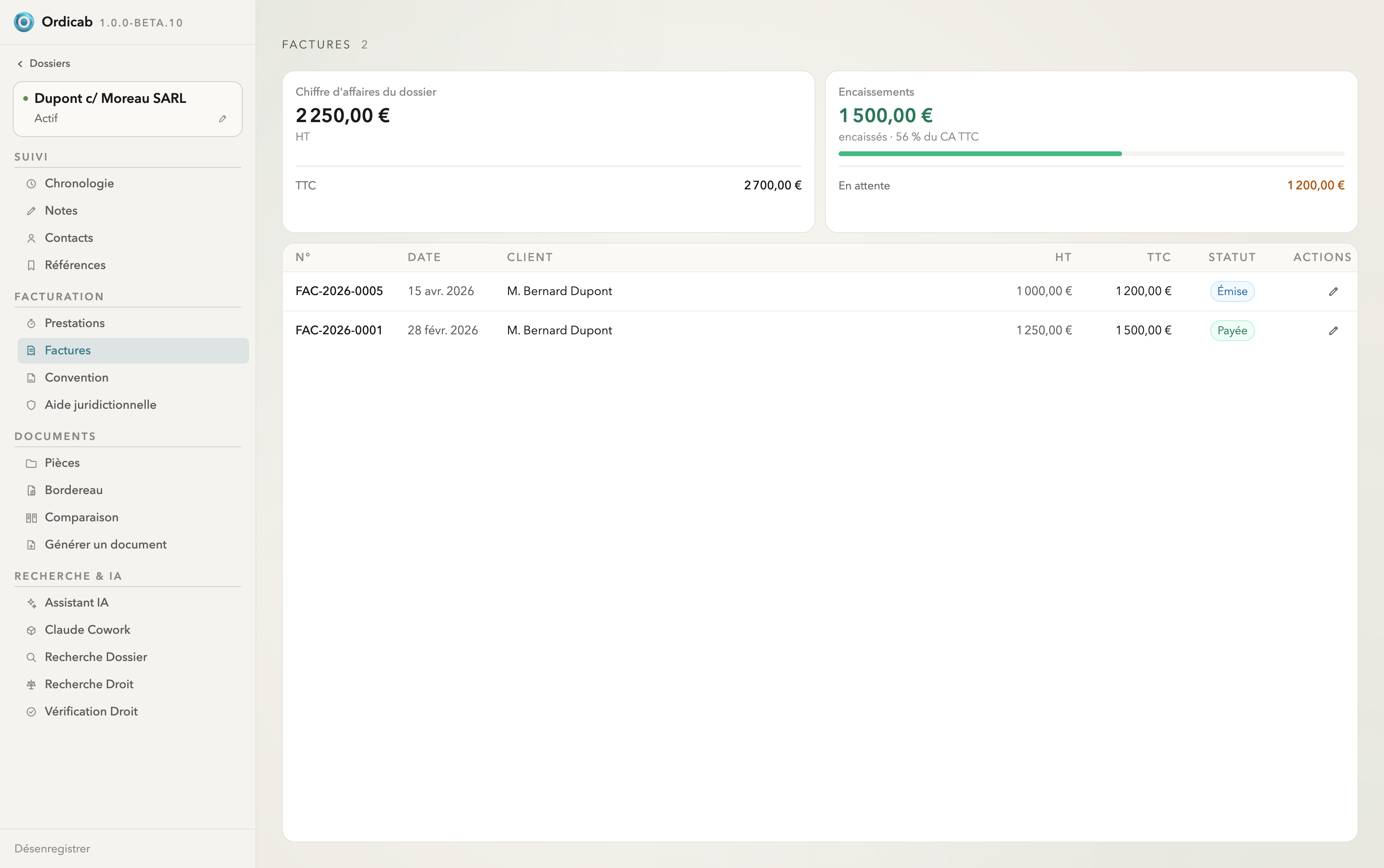Click the Claude Cowork cube icon
Screen dimensions: 1384x868
[x=32, y=630]
